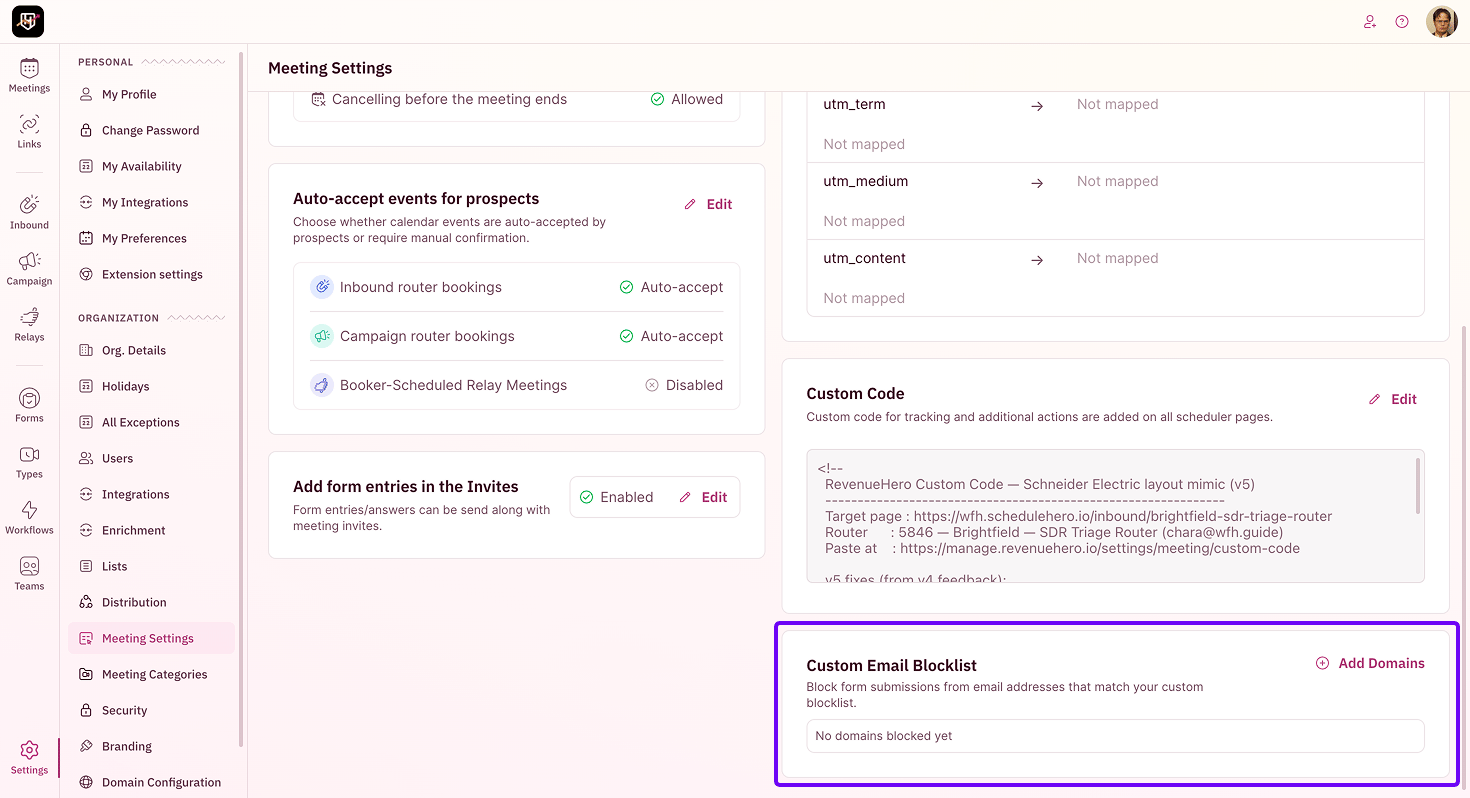Open Extension settings
This screenshot has width=1470, height=798.
point(151,274)
